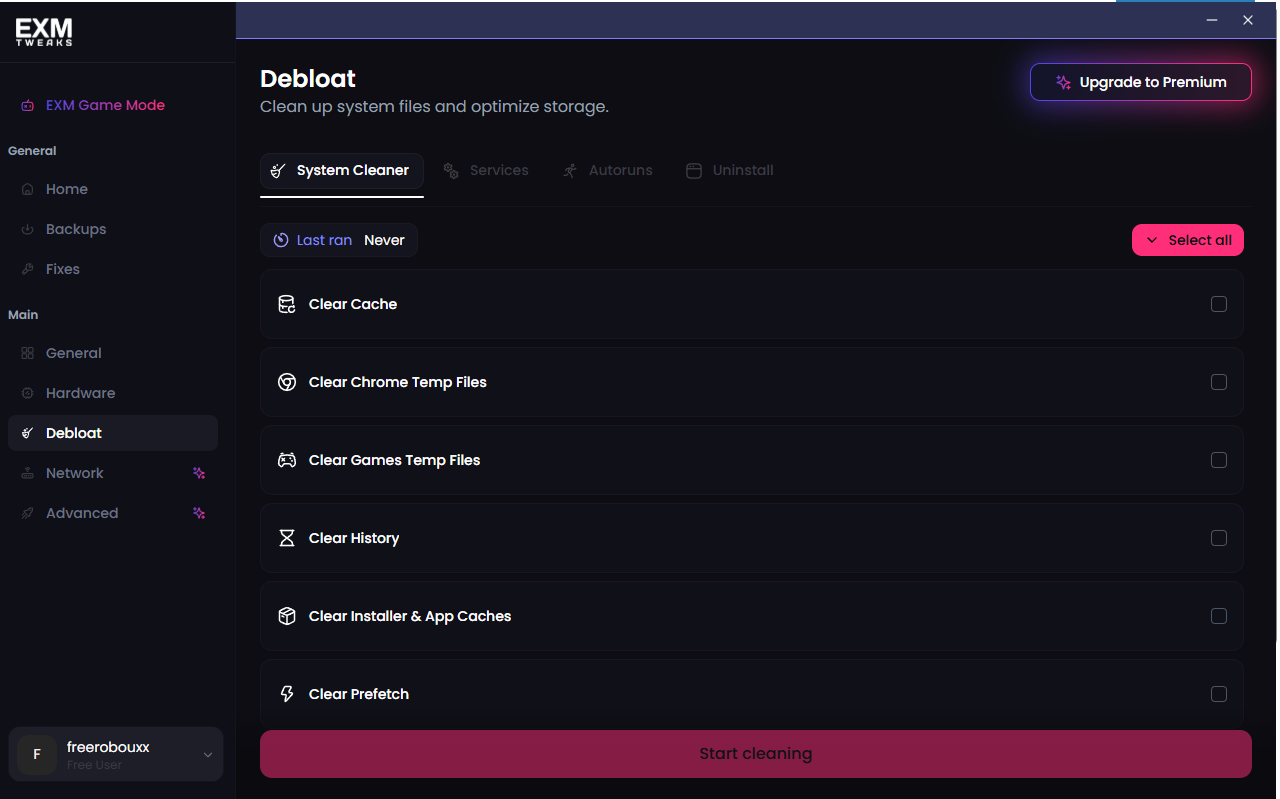Switch to the Services tab

pos(486,171)
